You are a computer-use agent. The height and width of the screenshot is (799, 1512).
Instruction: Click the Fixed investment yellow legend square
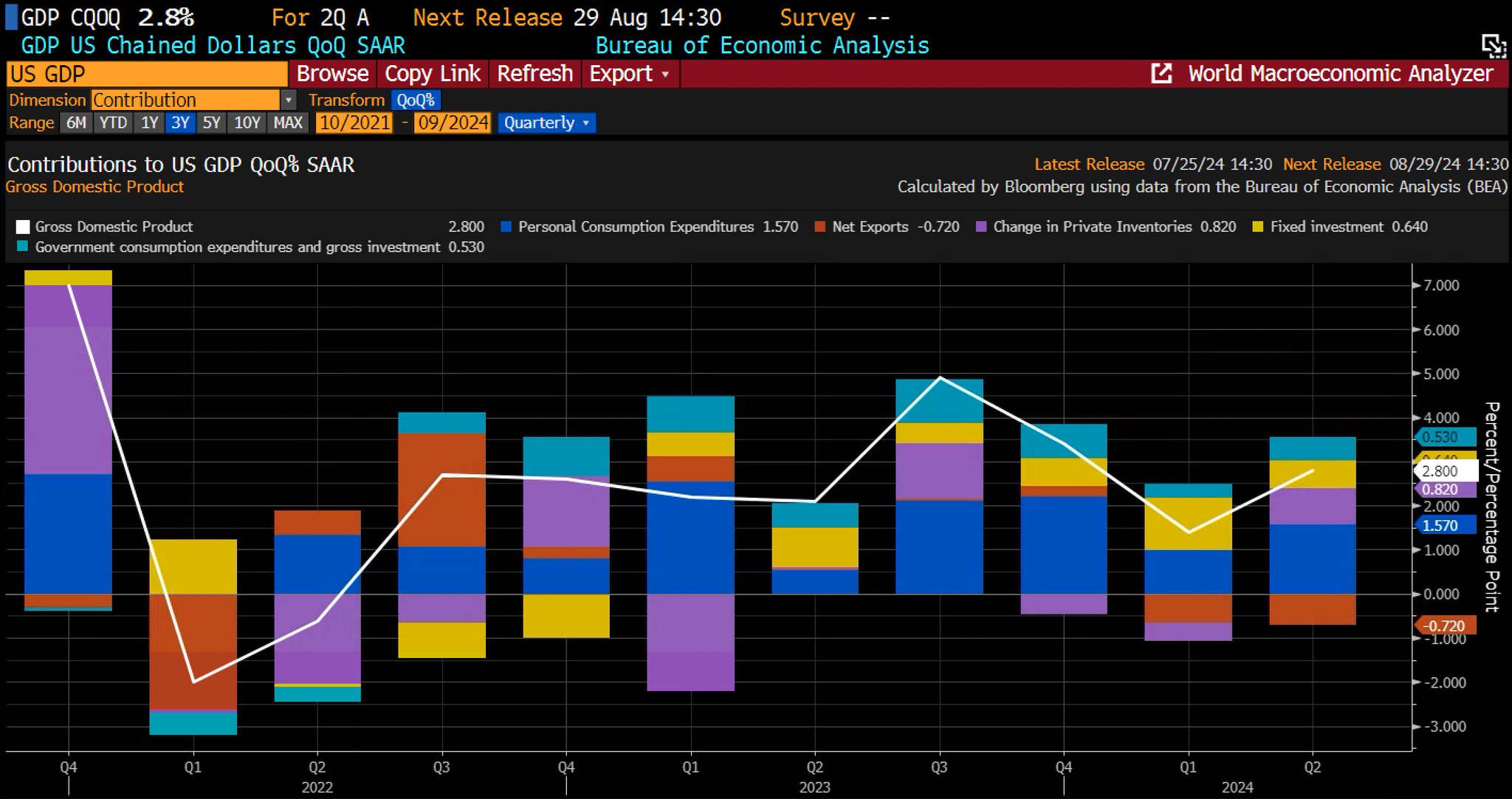[1258, 226]
